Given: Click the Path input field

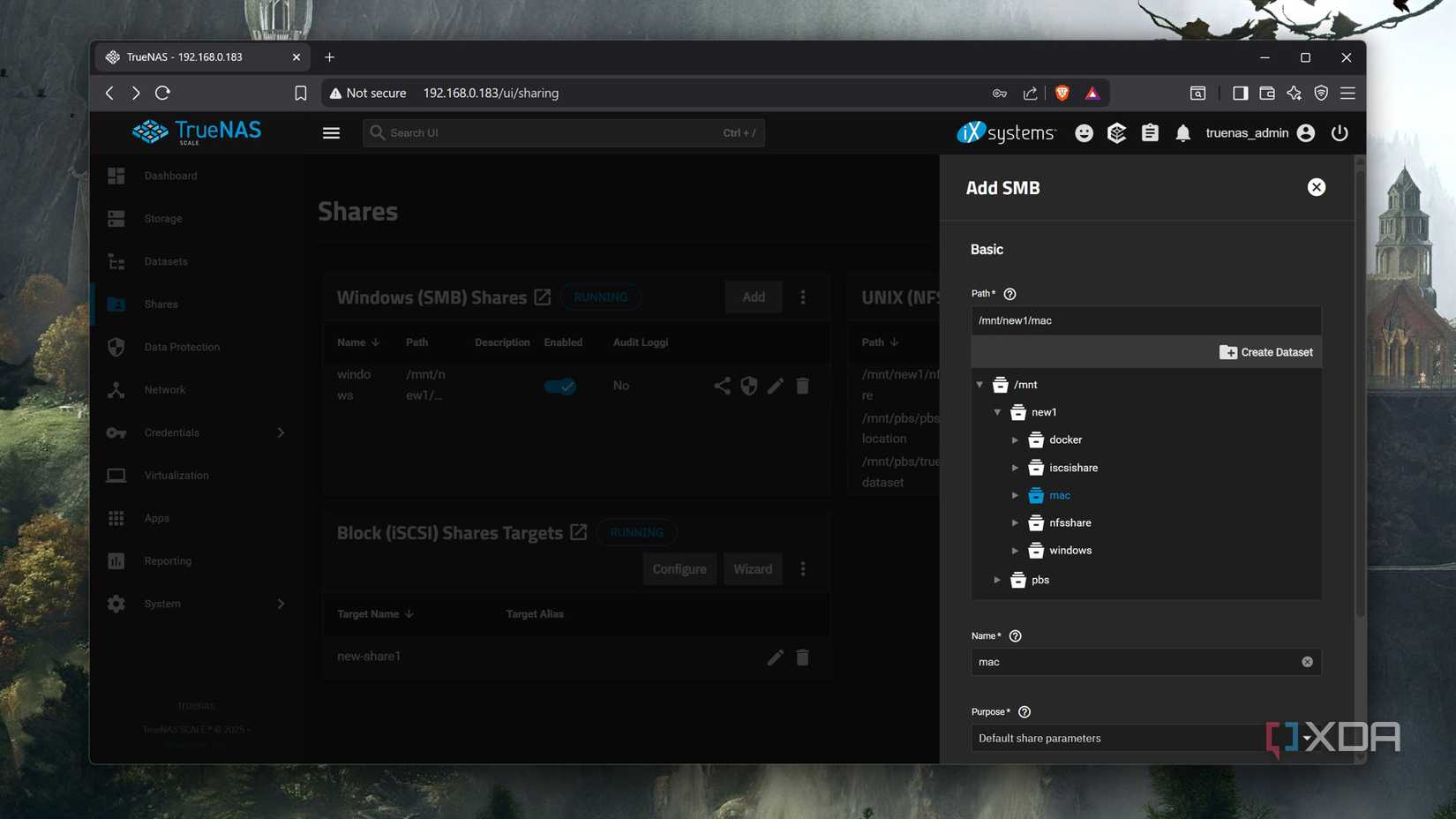Looking at the screenshot, I should coord(1145,320).
